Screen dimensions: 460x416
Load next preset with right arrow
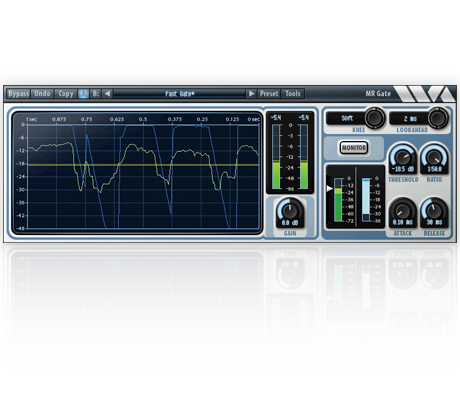pos(251,94)
